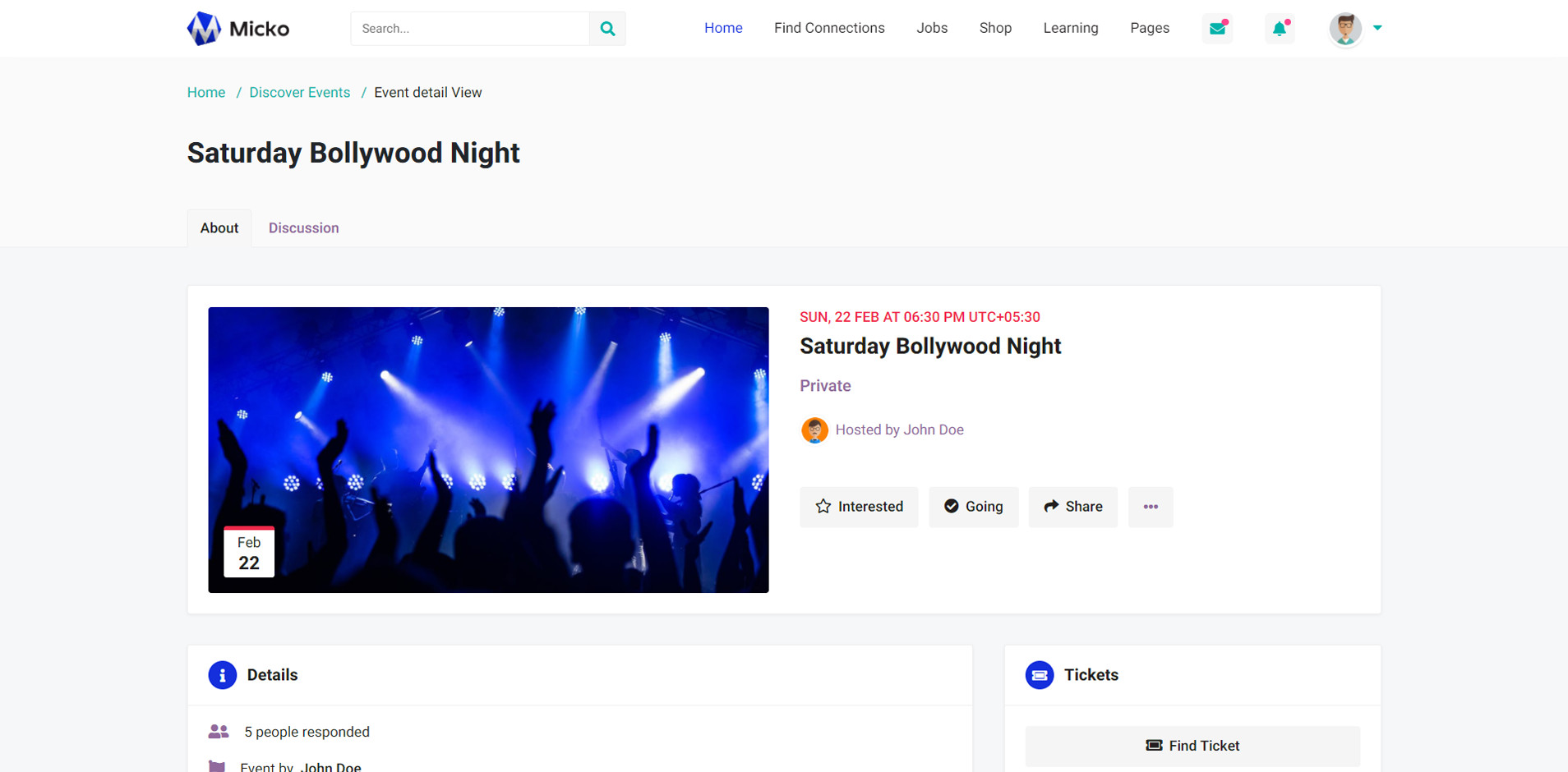This screenshot has width=1568, height=772.
Task: Click the Find Ticket button
Action: pos(1192,746)
